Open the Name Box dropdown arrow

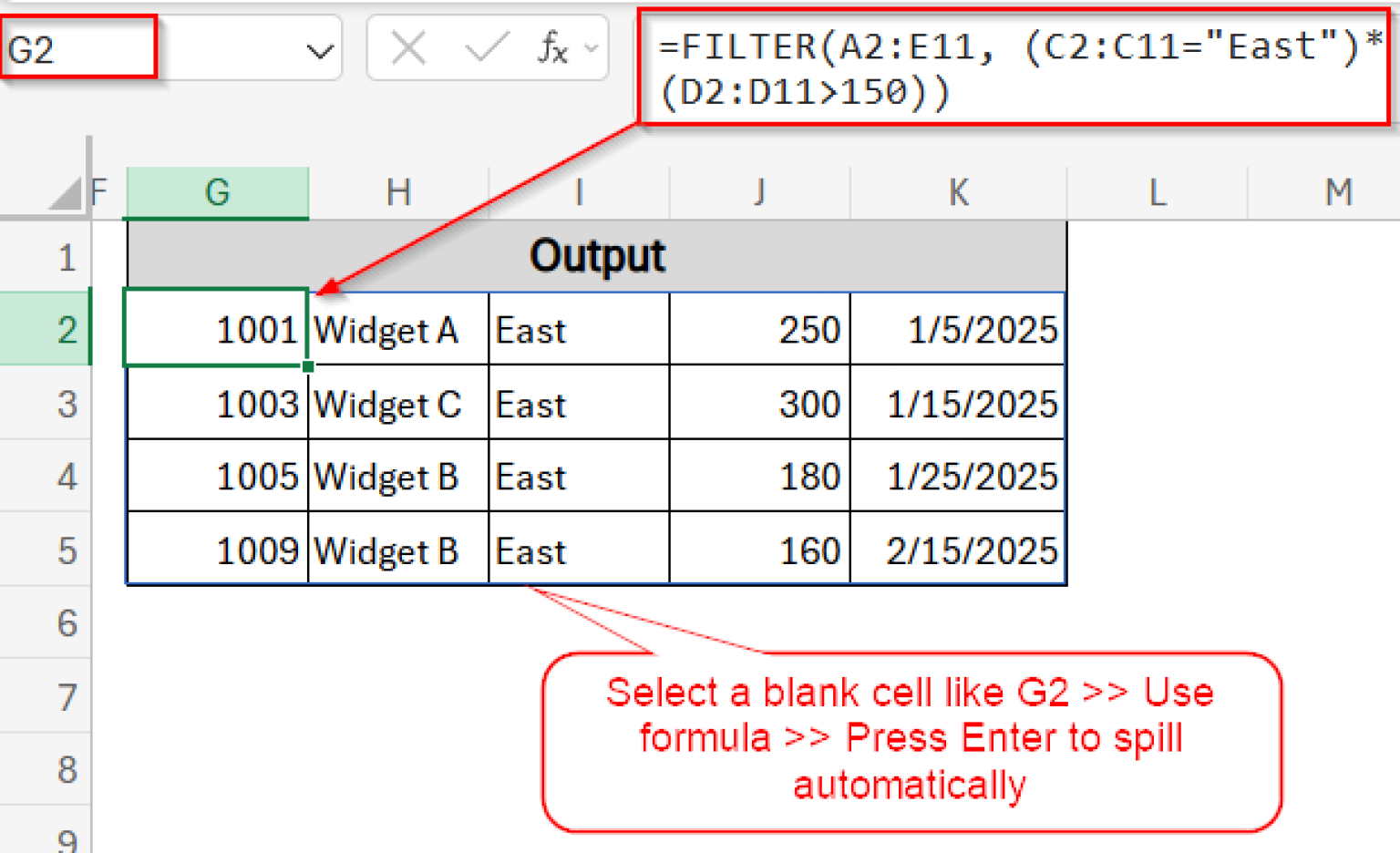(x=321, y=50)
